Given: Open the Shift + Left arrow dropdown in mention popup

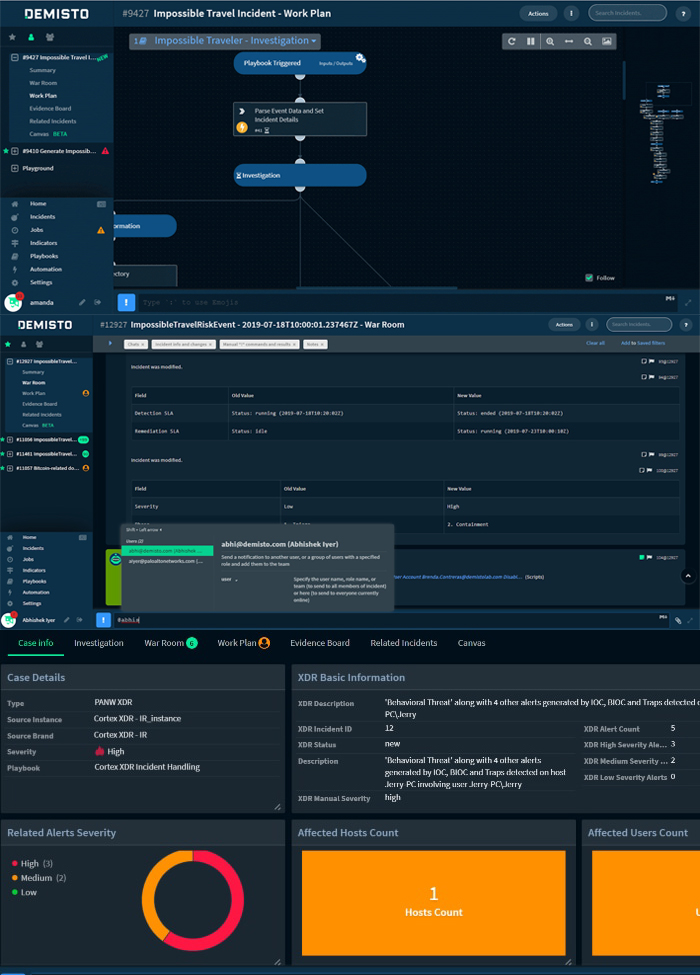Looking at the screenshot, I should point(144,530).
